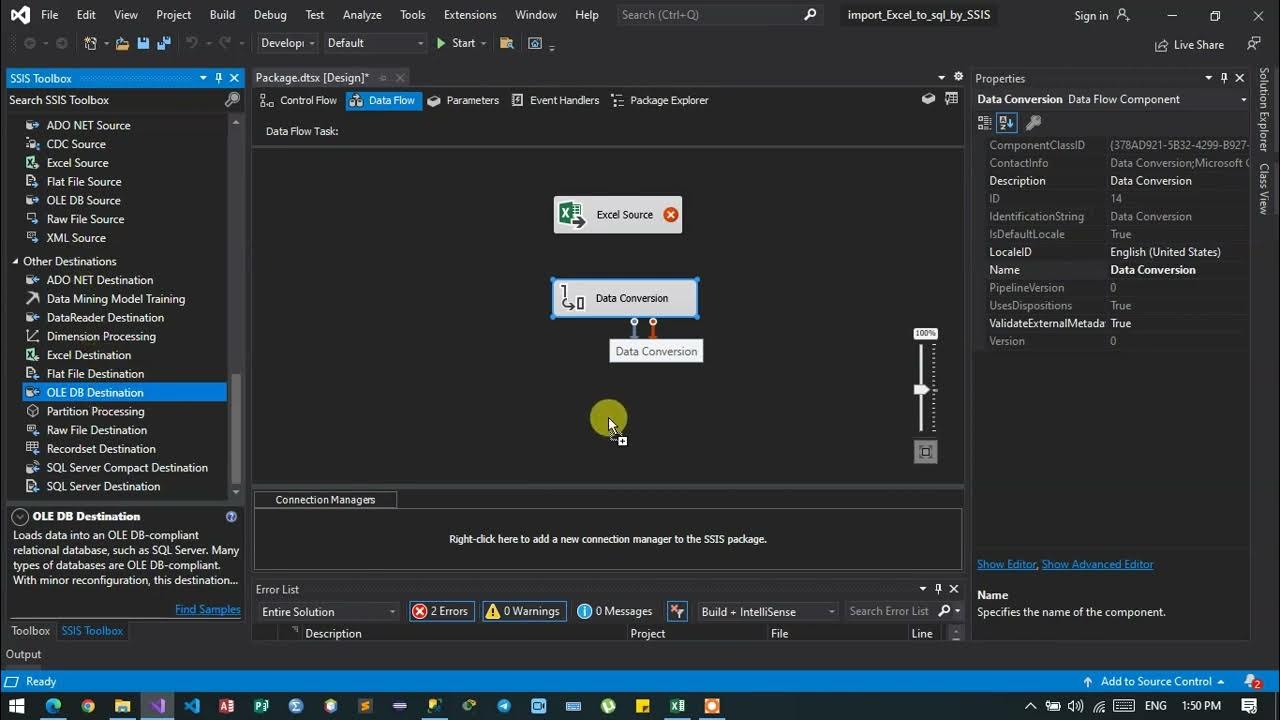Viewport: 1280px width, 720px height.
Task: Open the solution configuration dropdown
Action: coord(288,43)
